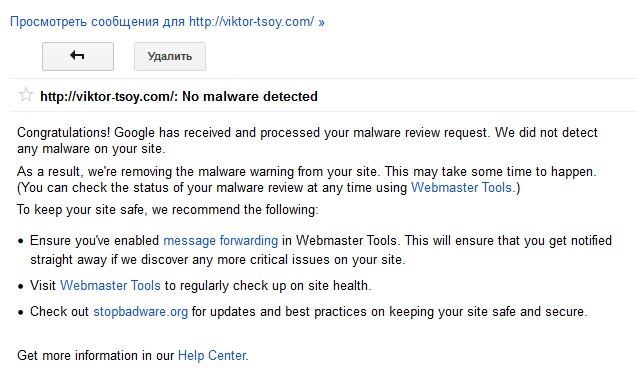Open the message forwarding link
Image resolution: width=637 pixels, height=380 pixels.
pyautogui.click(x=221, y=240)
